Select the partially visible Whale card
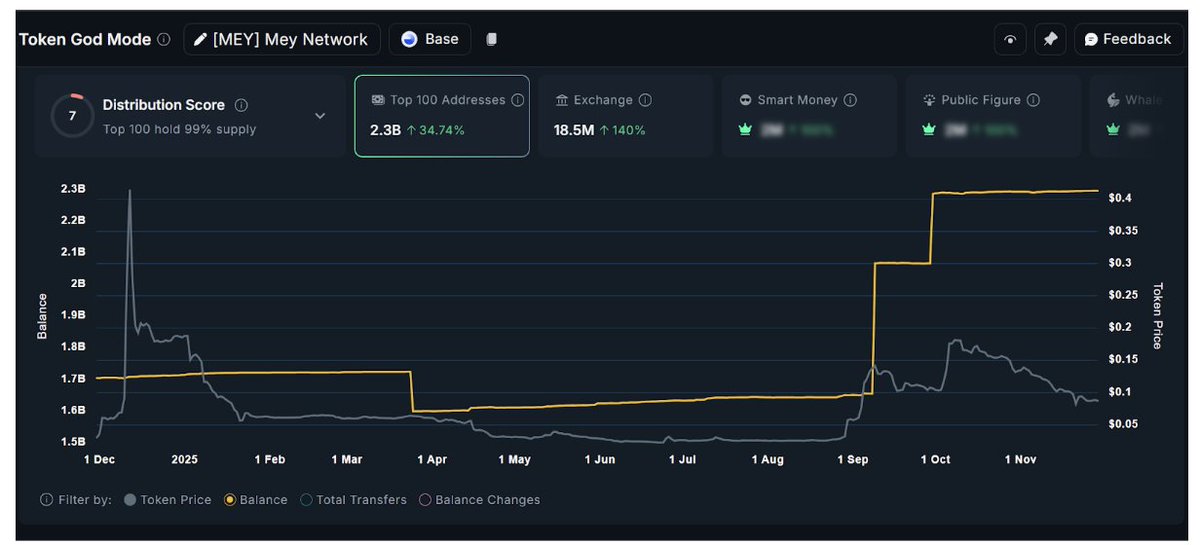The width and height of the screenshot is (1200, 545). [1127, 116]
